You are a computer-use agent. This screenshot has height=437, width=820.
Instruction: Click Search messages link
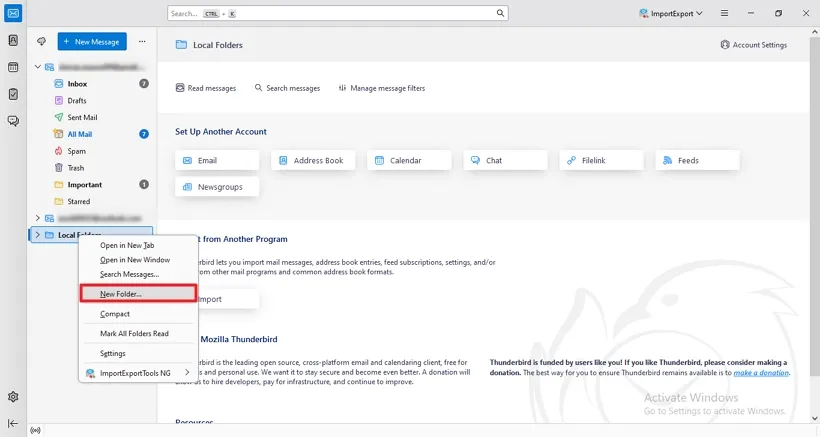[287, 88]
